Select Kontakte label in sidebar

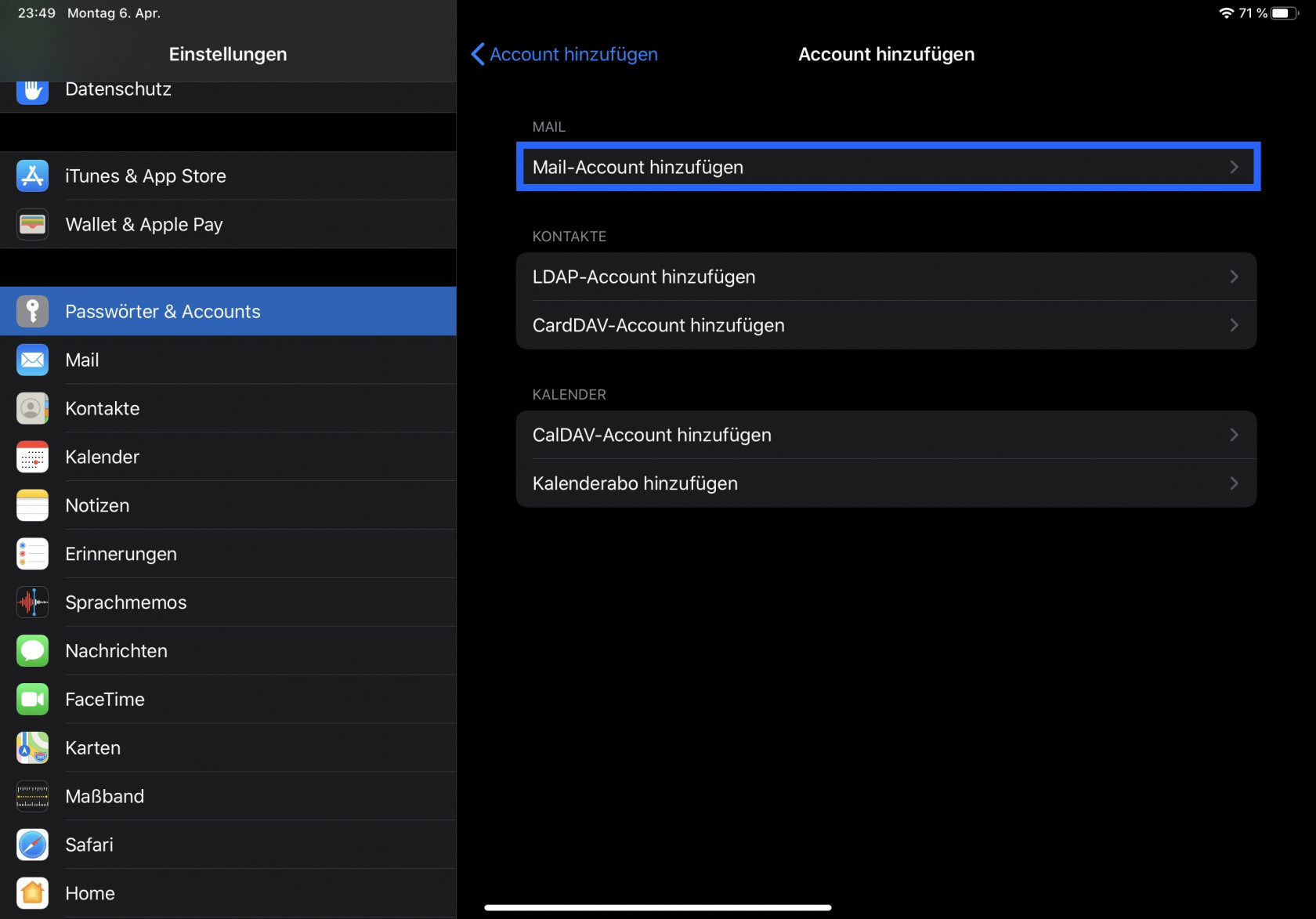(103, 409)
